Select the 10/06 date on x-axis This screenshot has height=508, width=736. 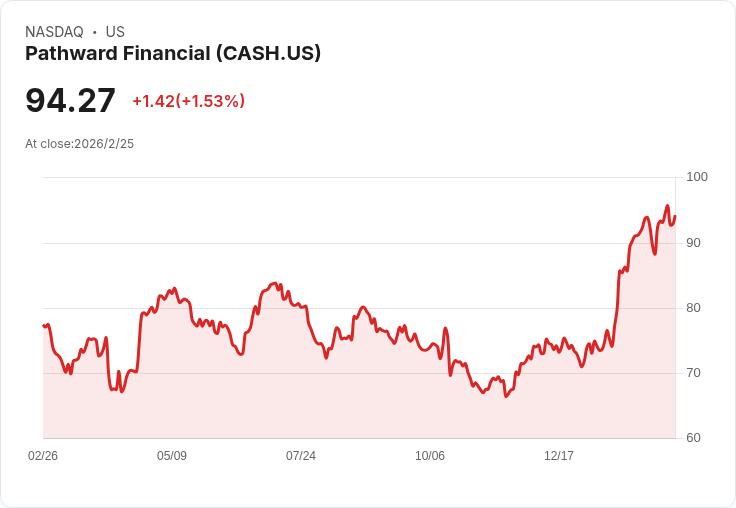[430, 456]
